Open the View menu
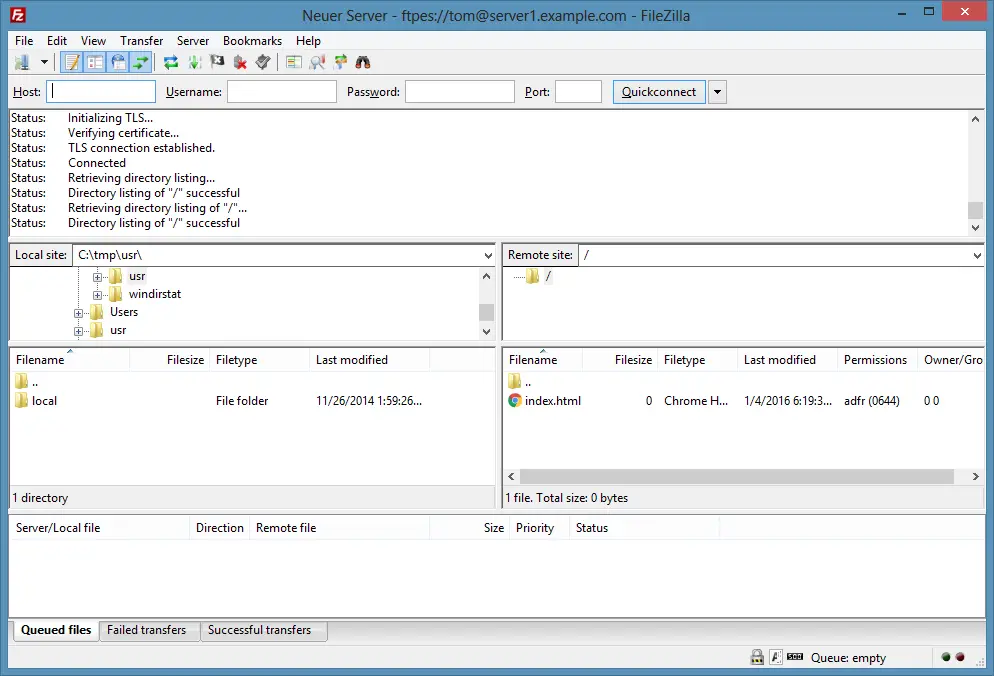The height and width of the screenshot is (676, 994). coord(93,41)
